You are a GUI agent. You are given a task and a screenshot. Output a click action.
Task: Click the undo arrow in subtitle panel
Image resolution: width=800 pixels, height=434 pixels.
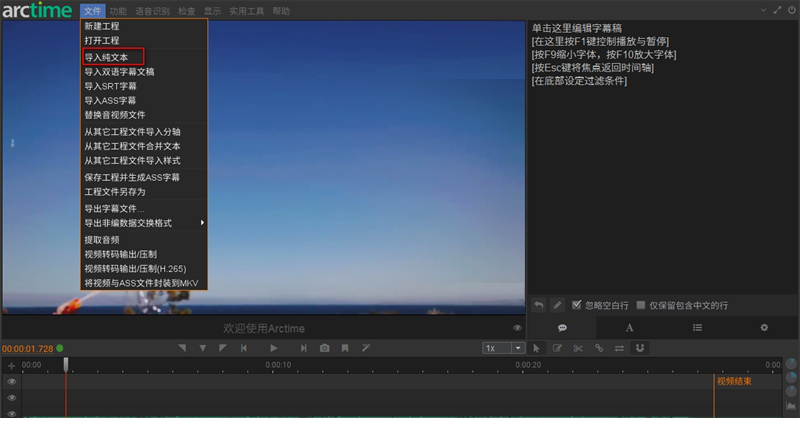539,305
